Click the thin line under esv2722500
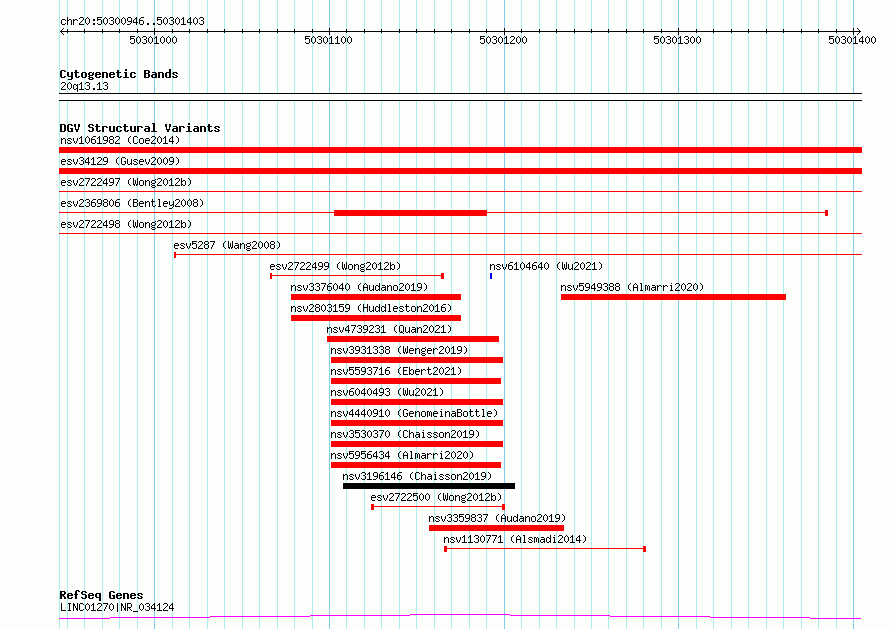The width and height of the screenshot is (890, 629). coord(438,507)
